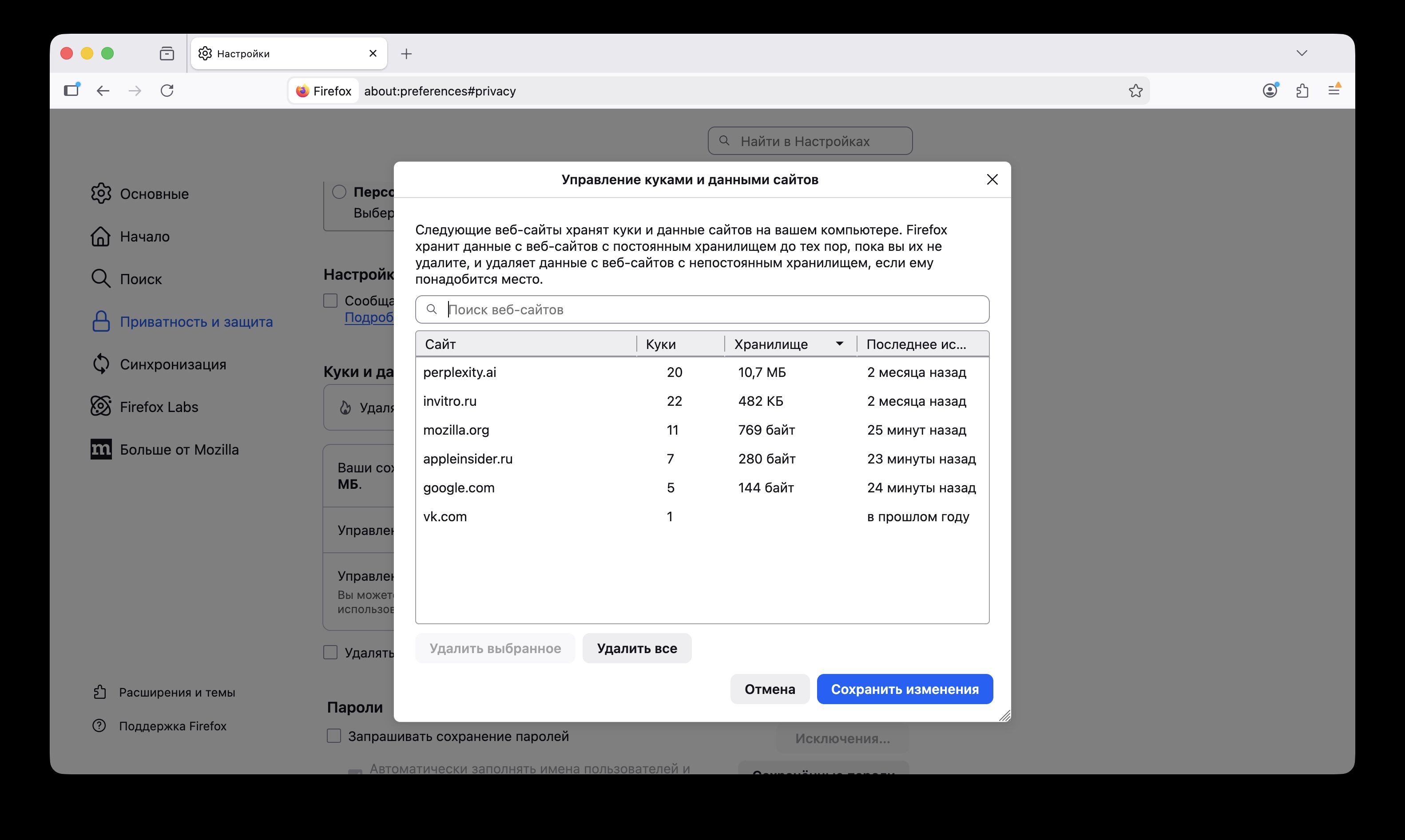
Task: Click the reload page icon
Action: pyautogui.click(x=167, y=91)
